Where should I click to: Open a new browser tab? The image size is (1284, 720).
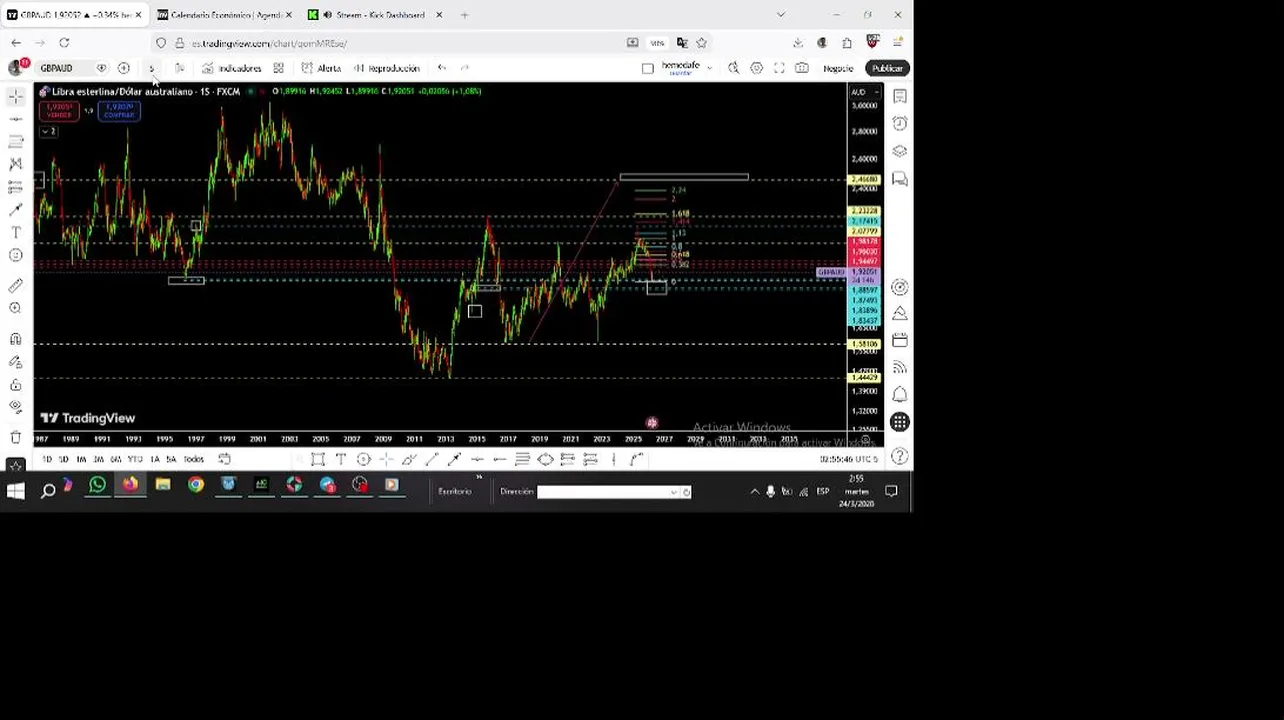coord(464,15)
